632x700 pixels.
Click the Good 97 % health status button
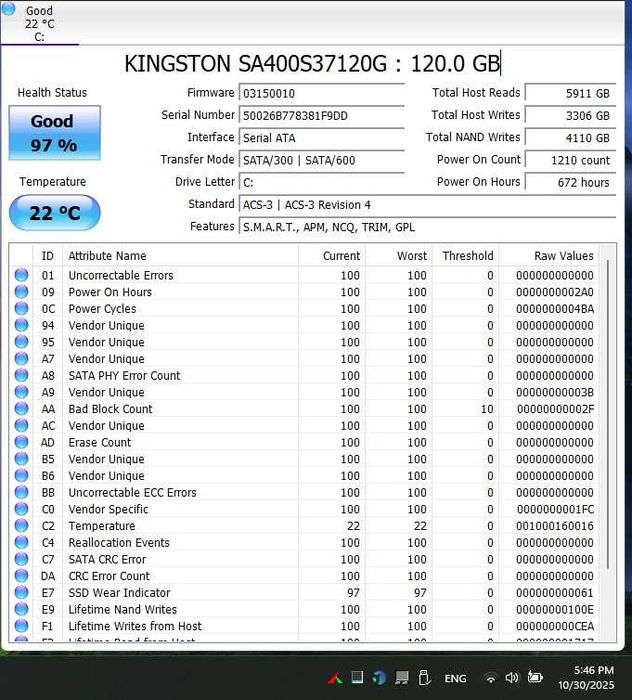(54, 133)
